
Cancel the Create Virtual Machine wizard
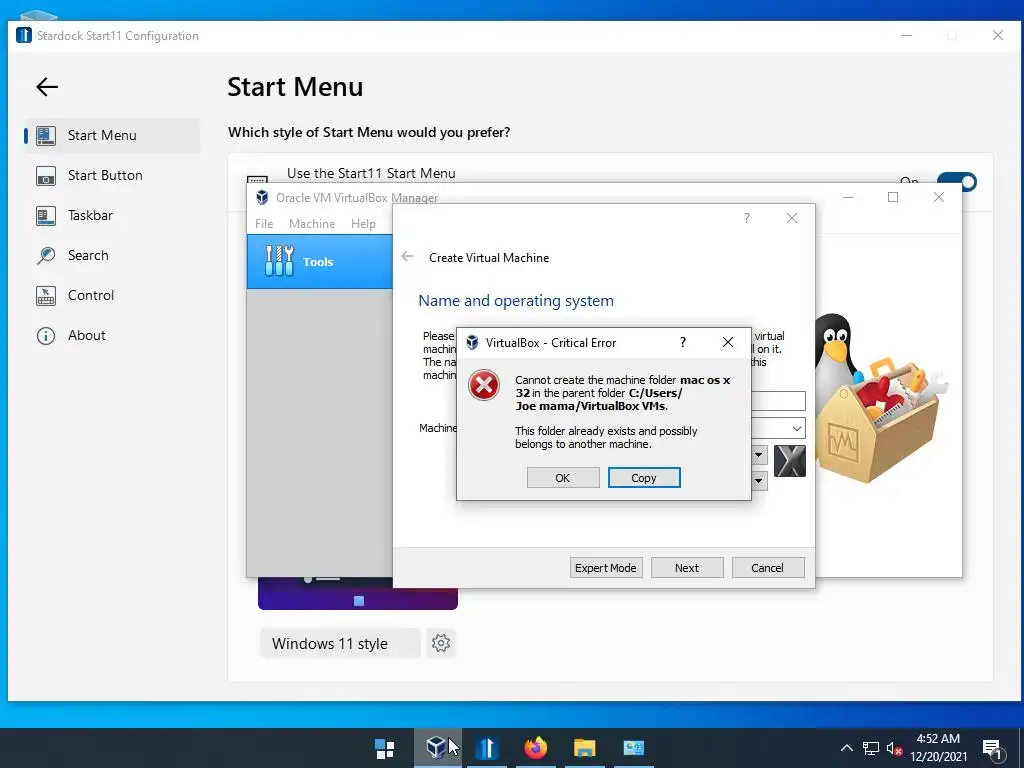tap(767, 568)
